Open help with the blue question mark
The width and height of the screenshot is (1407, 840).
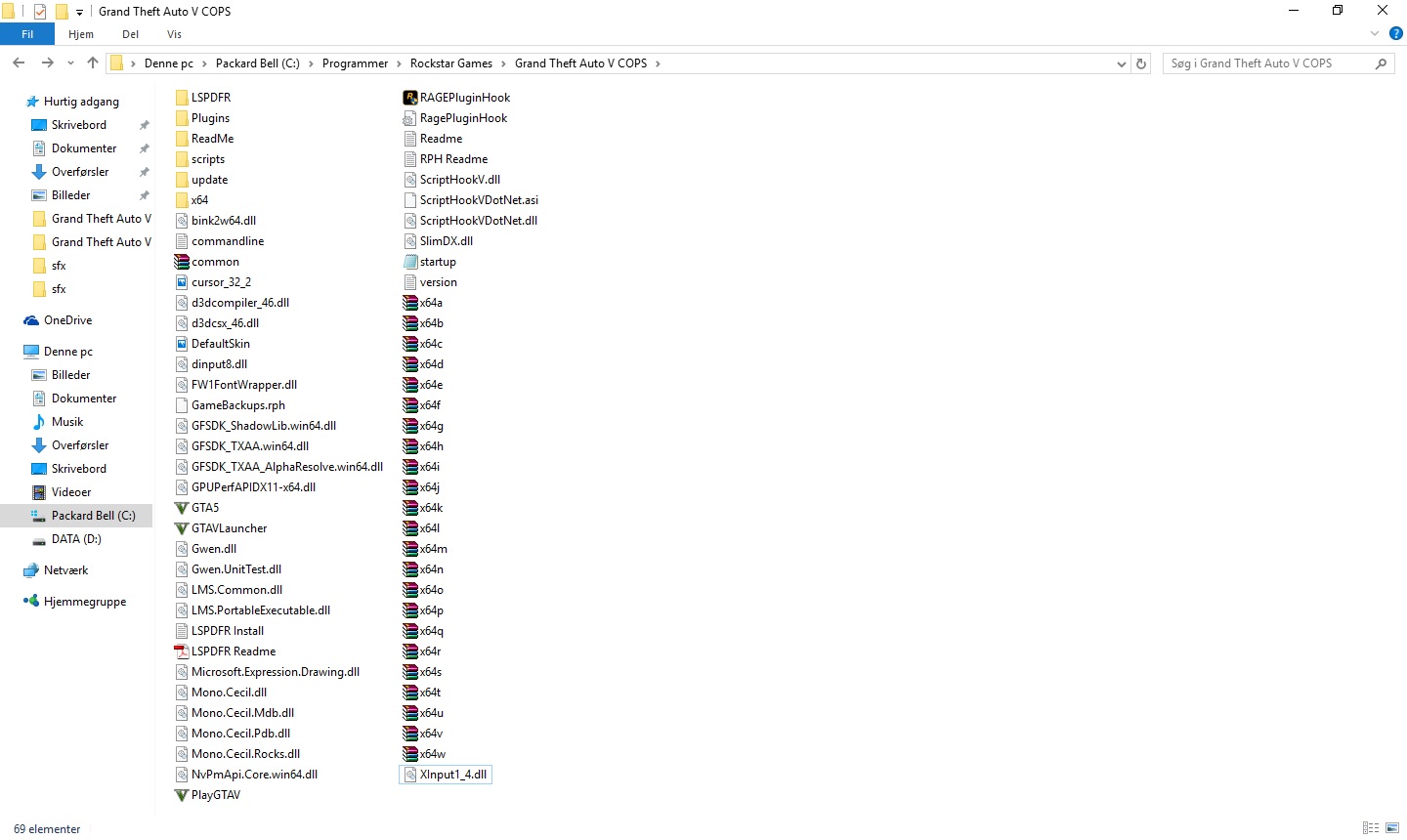(1396, 34)
